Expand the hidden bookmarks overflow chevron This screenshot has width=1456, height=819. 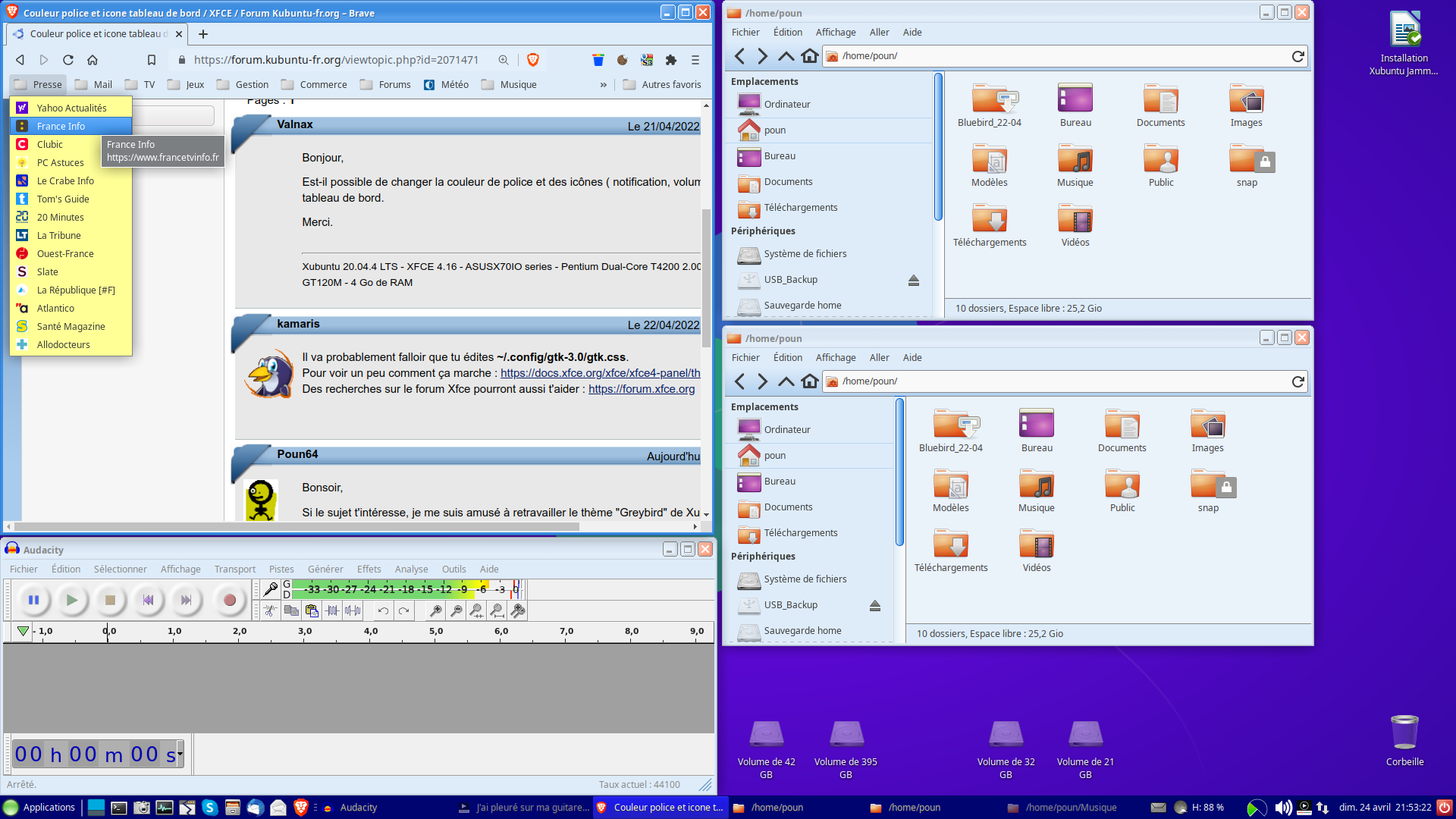(x=603, y=85)
